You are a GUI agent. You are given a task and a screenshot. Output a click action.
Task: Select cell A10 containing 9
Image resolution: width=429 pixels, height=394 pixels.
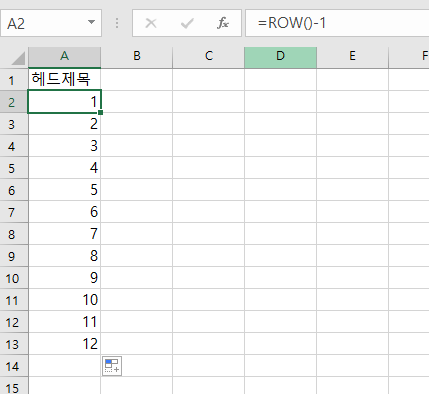coord(64,278)
